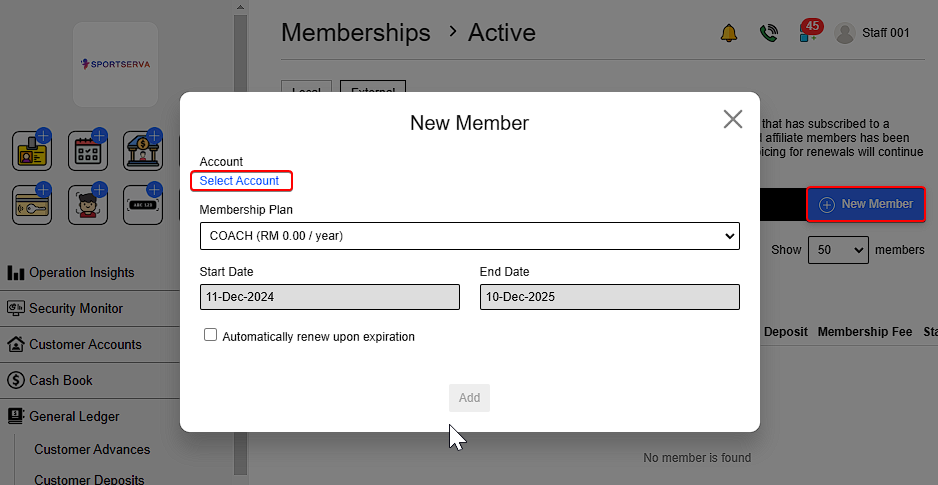The width and height of the screenshot is (938, 485).
Task: Open the notifications bell icon
Action: [729, 33]
